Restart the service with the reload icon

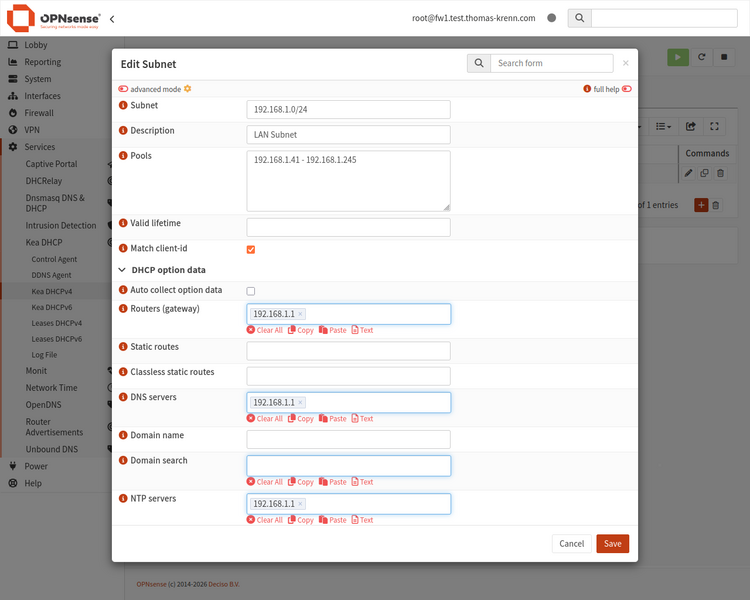click(x=701, y=57)
